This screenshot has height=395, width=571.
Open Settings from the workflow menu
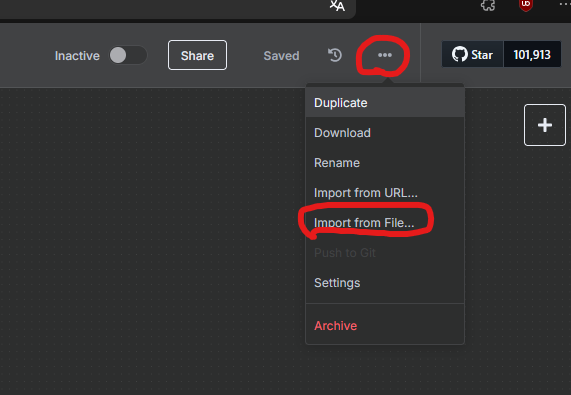pos(385,283)
